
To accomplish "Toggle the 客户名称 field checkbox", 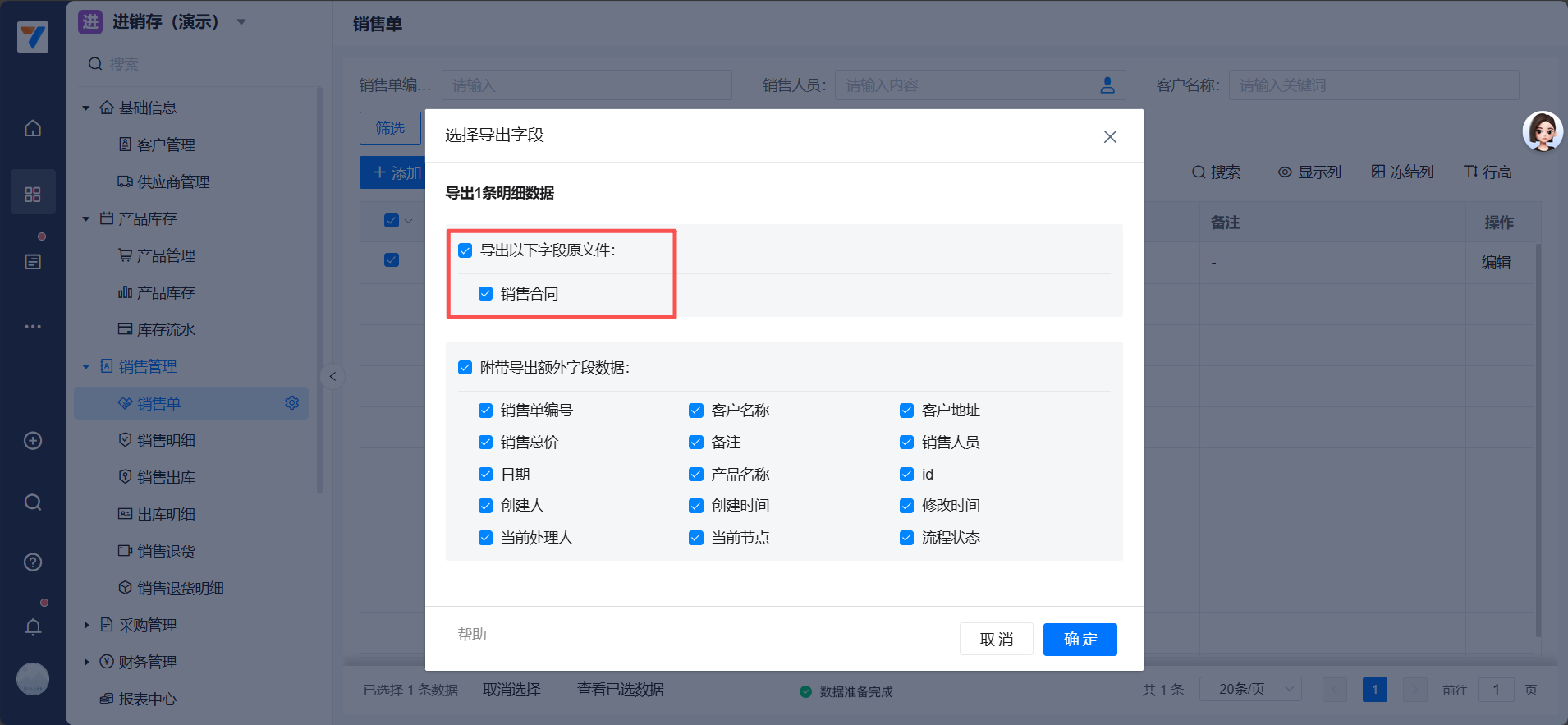I will tap(696, 411).
